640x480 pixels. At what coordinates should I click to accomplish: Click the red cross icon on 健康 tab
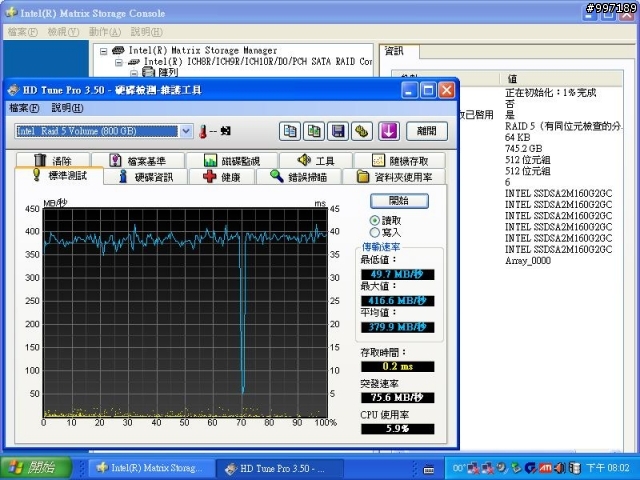[x=209, y=177]
